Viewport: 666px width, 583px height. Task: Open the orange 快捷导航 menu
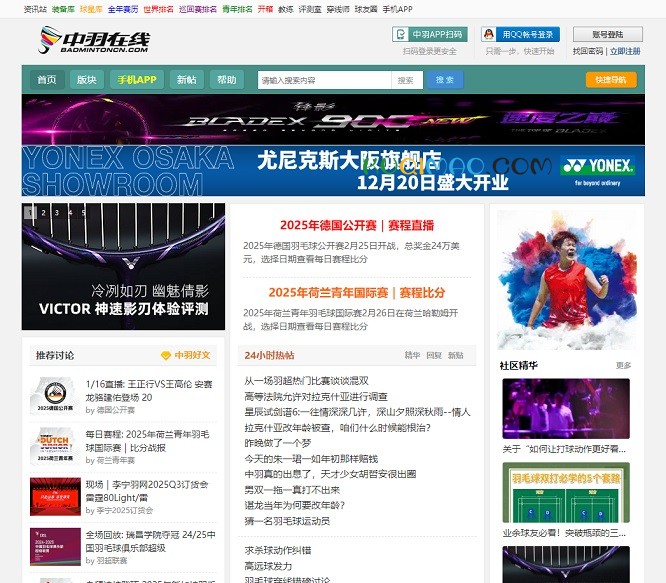[611, 80]
